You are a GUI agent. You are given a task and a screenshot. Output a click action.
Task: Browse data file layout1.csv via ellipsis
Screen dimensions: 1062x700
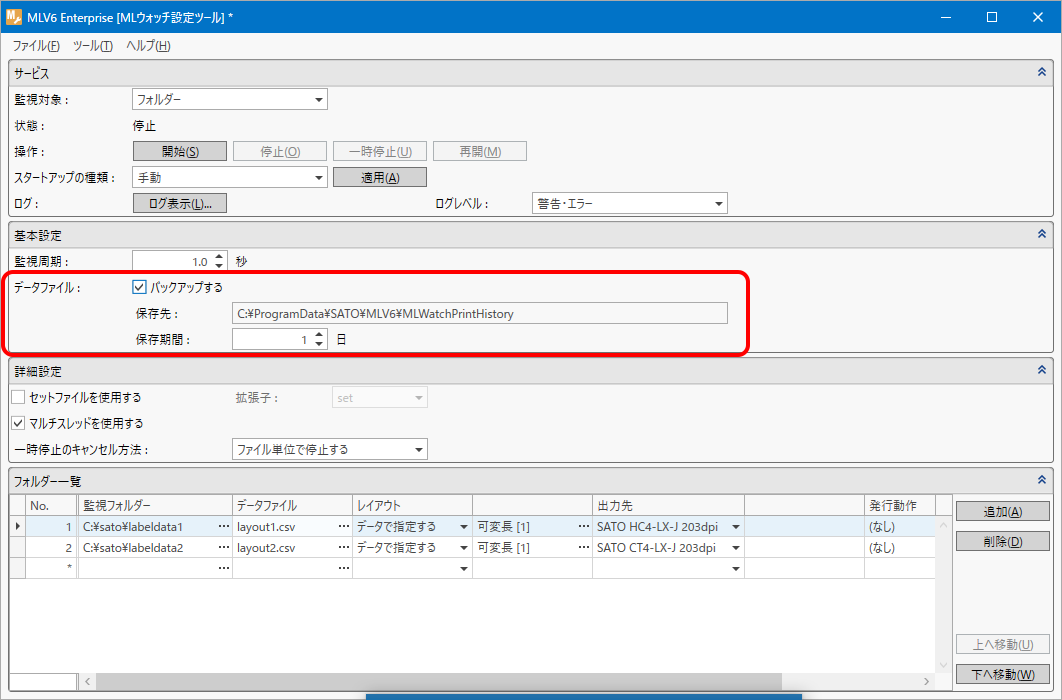click(343, 526)
